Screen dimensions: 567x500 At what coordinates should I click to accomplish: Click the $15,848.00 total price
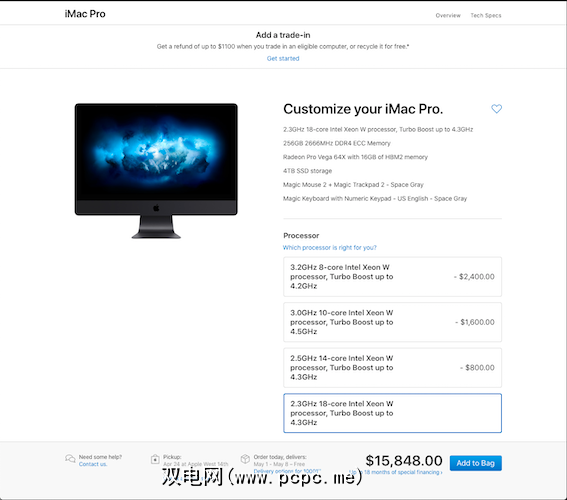click(x=404, y=461)
